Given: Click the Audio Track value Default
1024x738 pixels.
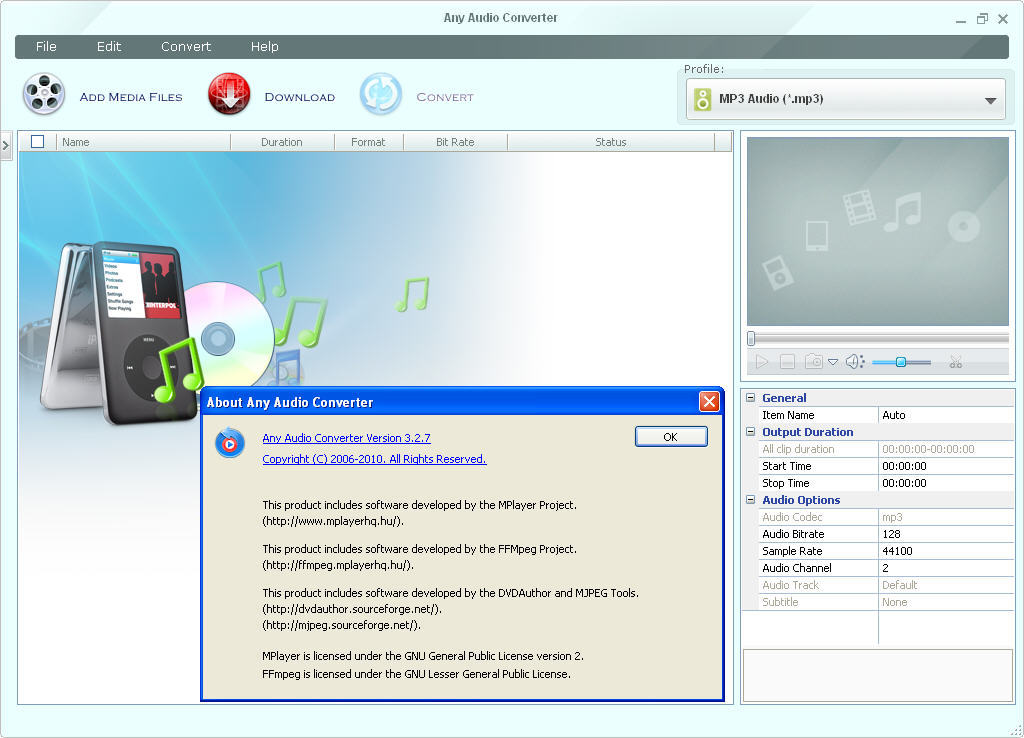Looking at the screenshot, I should 946,585.
